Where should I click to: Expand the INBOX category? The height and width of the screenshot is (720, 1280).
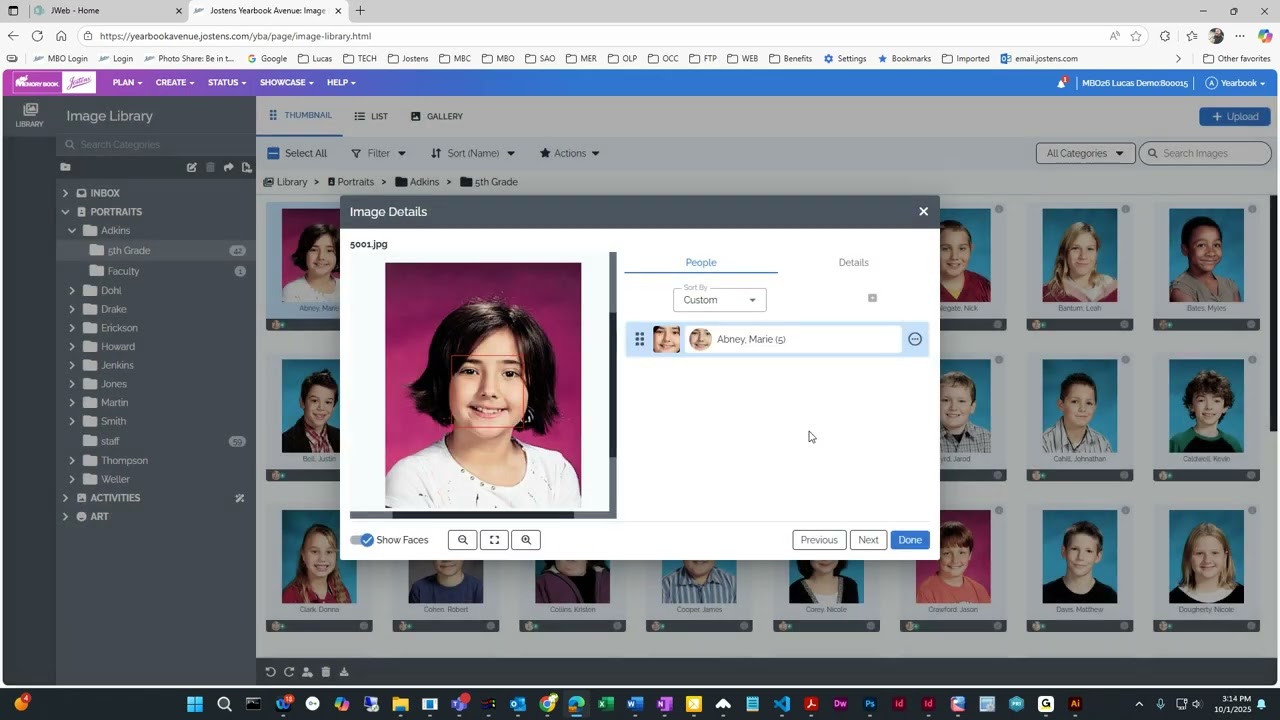tap(65, 193)
